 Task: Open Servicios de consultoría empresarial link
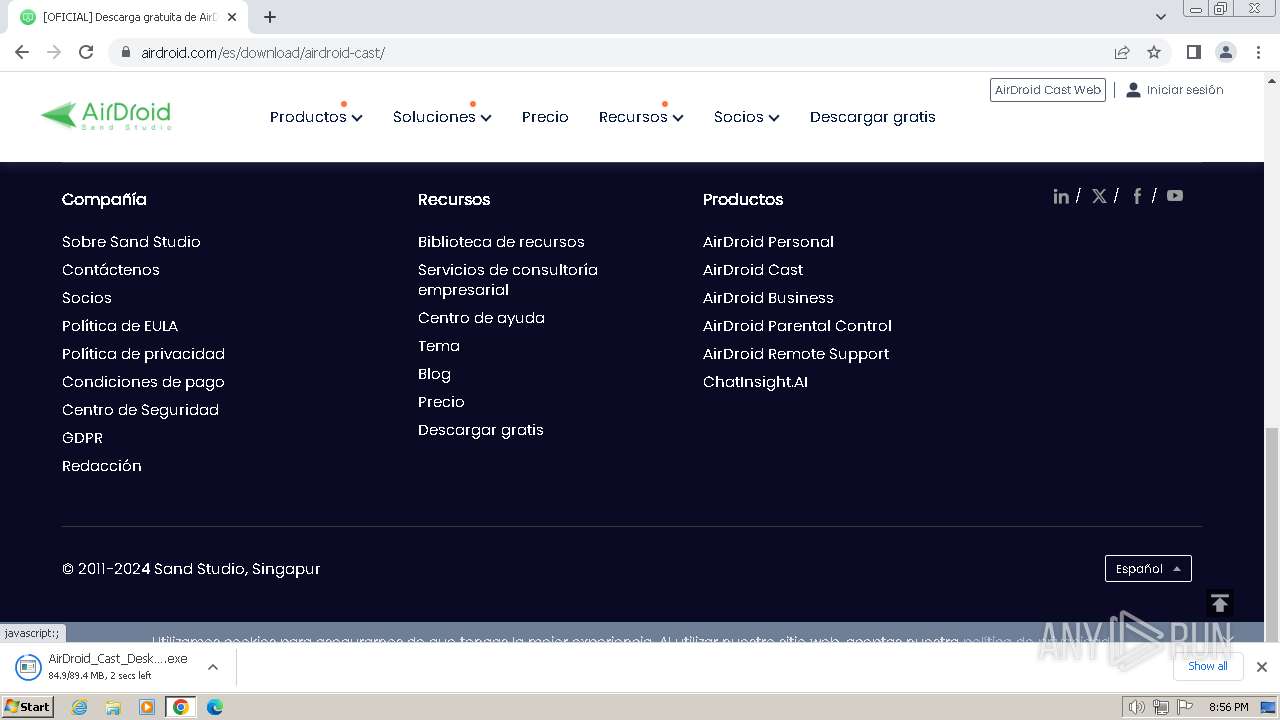pyautogui.click(x=508, y=280)
